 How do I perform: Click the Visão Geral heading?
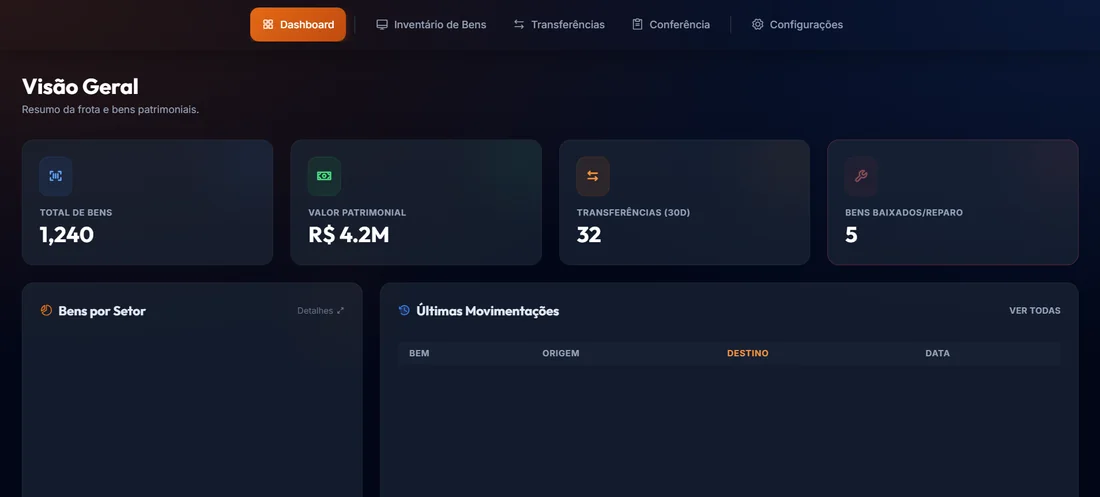pos(80,86)
